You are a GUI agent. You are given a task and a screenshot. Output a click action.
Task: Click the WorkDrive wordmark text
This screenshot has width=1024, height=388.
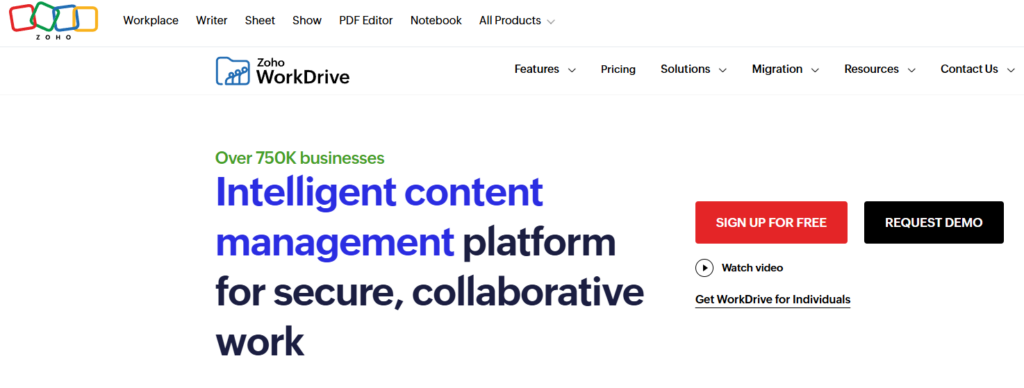click(x=303, y=77)
